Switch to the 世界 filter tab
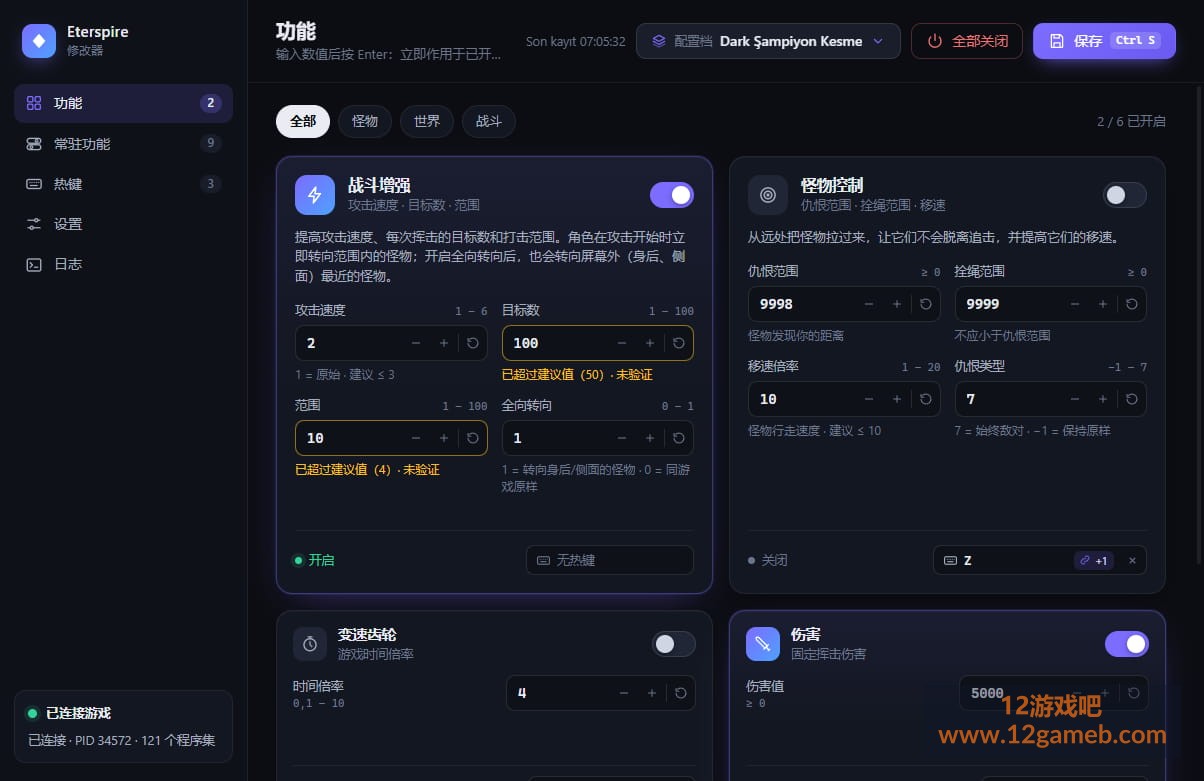Image resolution: width=1204 pixels, height=781 pixels. [427, 121]
